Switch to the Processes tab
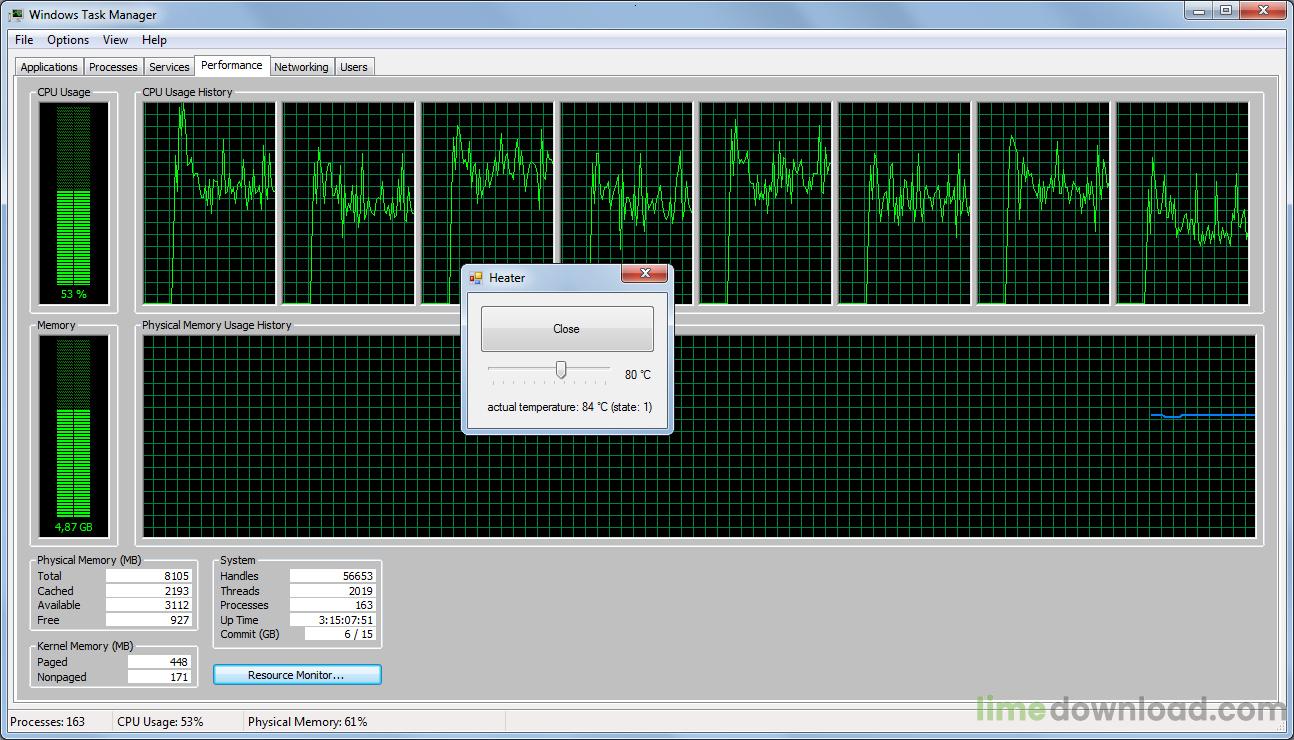 [113, 67]
